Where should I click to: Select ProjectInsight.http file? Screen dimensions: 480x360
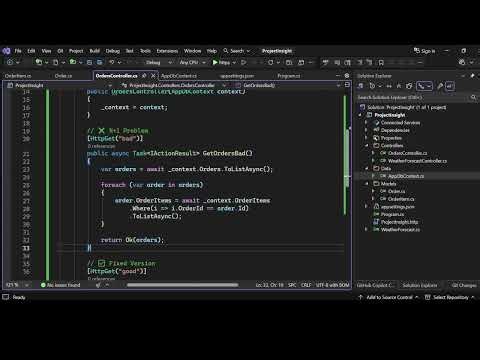pyautogui.click(x=399, y=222)
